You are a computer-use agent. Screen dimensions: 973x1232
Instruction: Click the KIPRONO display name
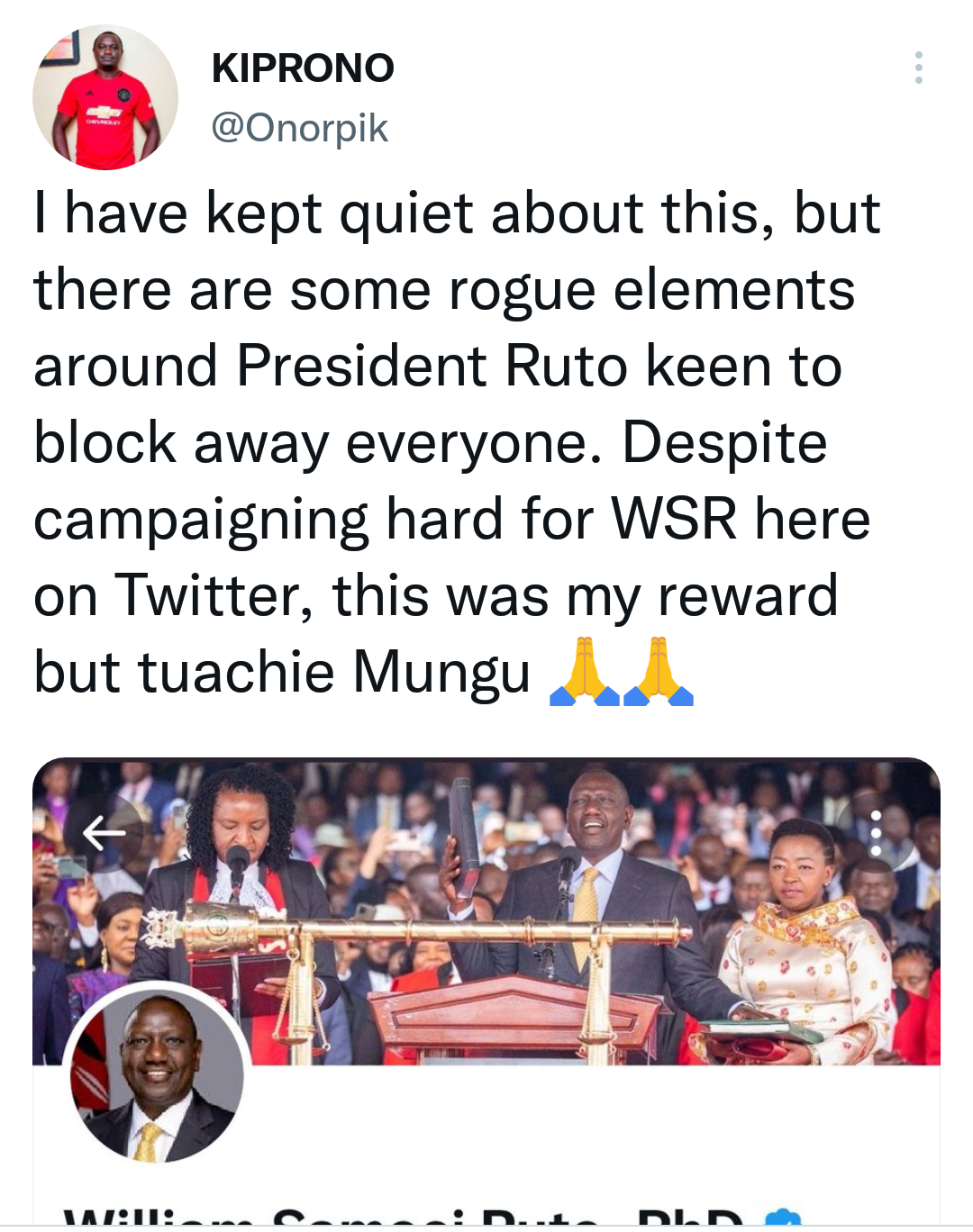coord(303,68)
